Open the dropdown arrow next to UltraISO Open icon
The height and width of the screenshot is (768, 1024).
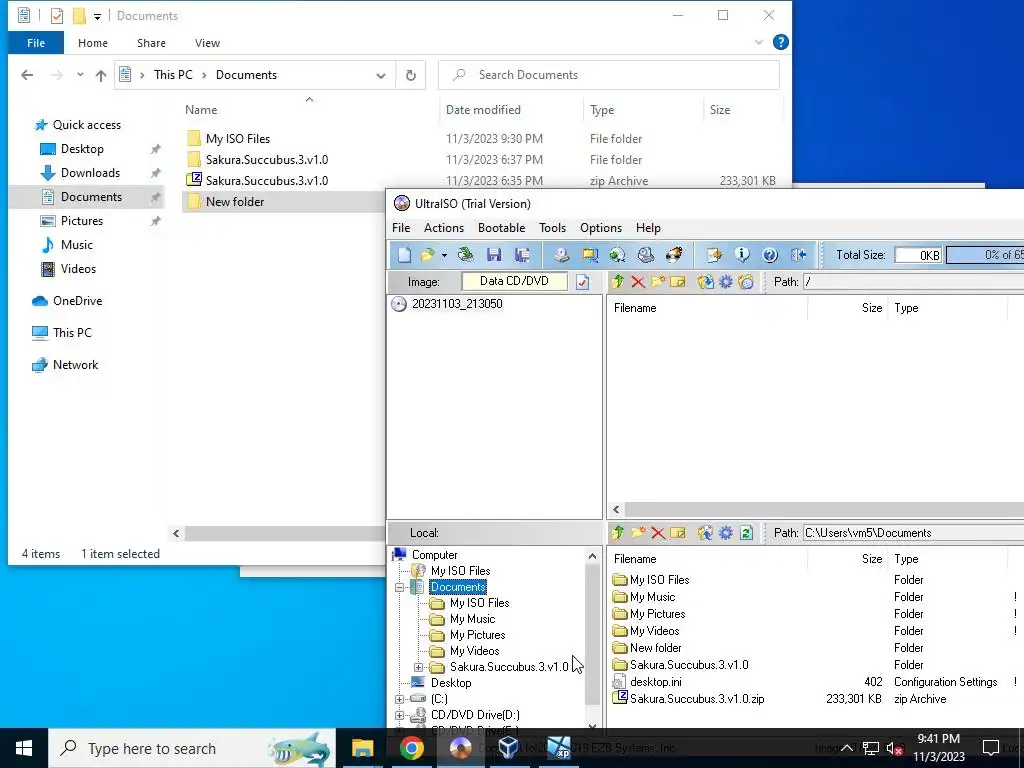coord(444,255)
